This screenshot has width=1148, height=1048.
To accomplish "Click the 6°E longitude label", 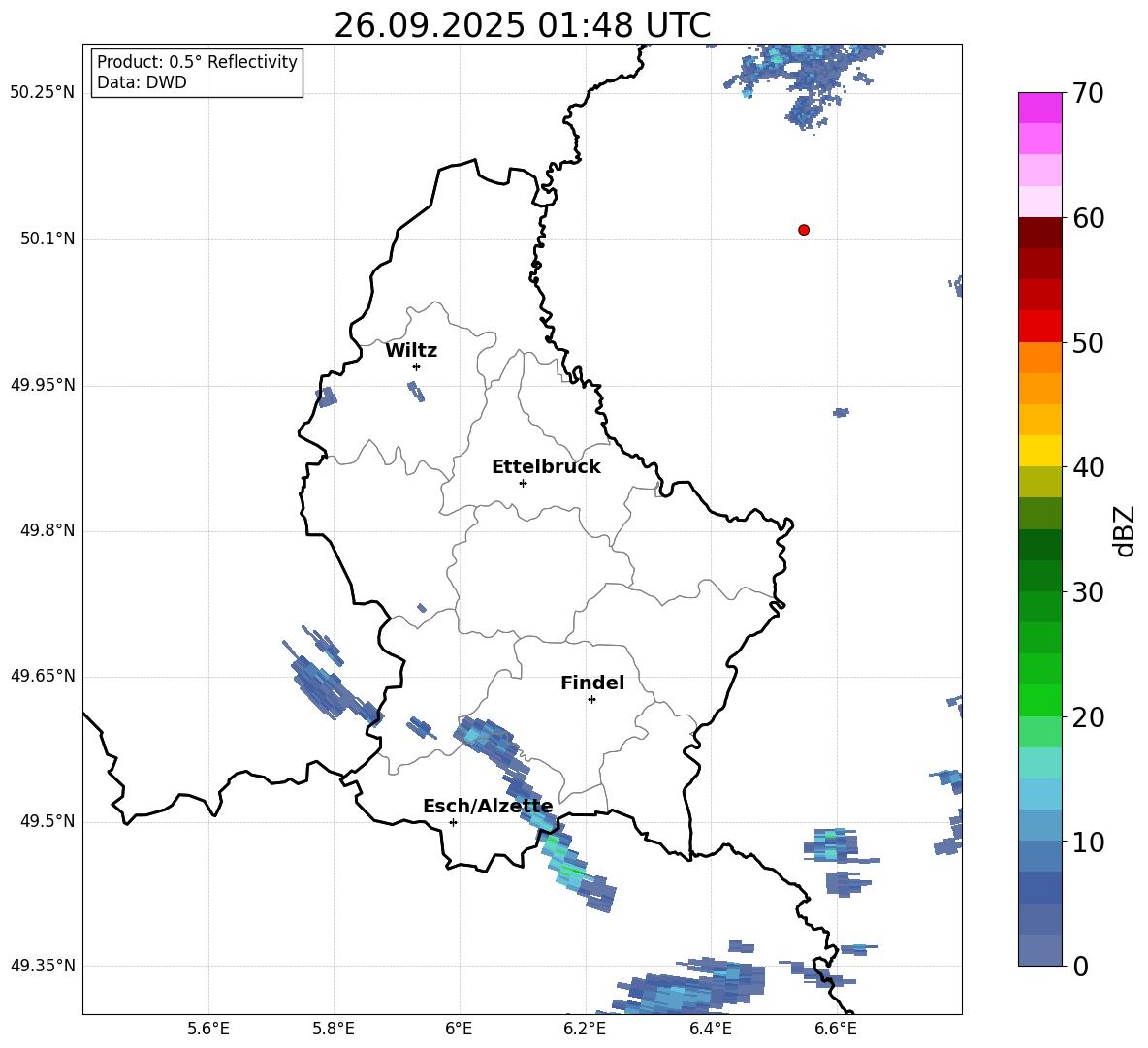I will pyautogui.click(x=459, y=1029).
